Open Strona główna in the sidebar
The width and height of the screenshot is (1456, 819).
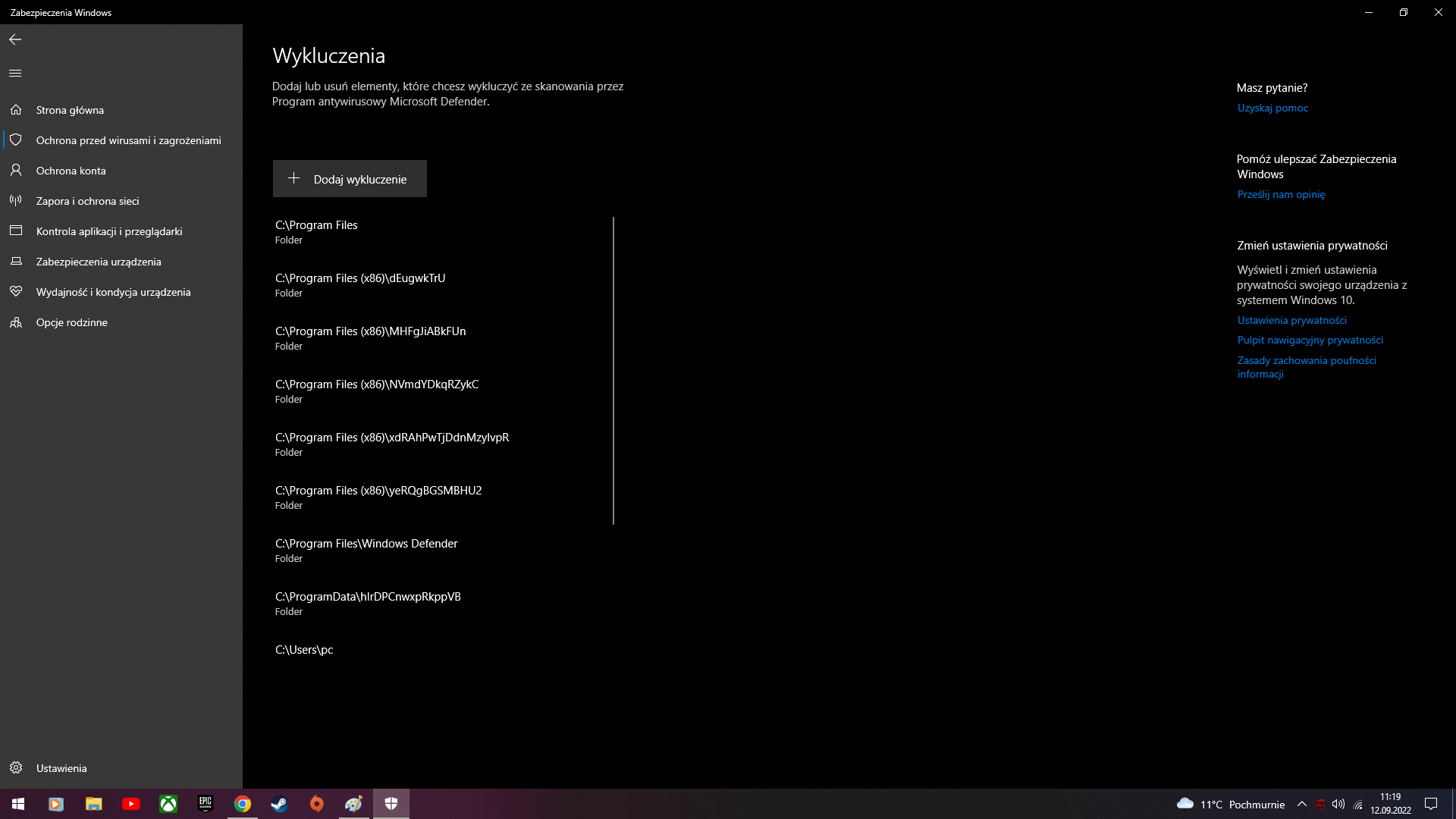click(x=121, y=110)
